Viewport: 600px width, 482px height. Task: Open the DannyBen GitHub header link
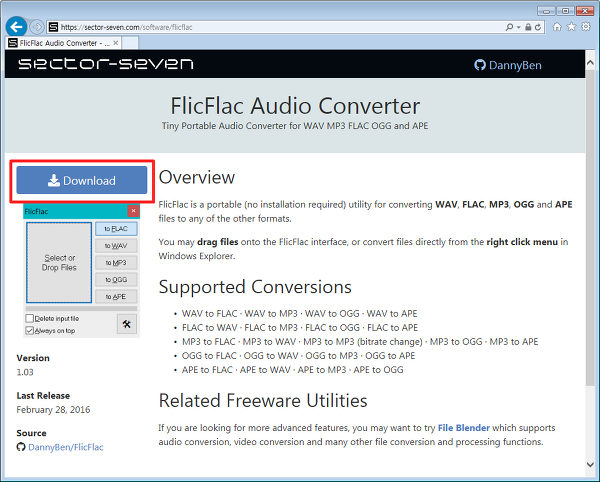point(508,65)
